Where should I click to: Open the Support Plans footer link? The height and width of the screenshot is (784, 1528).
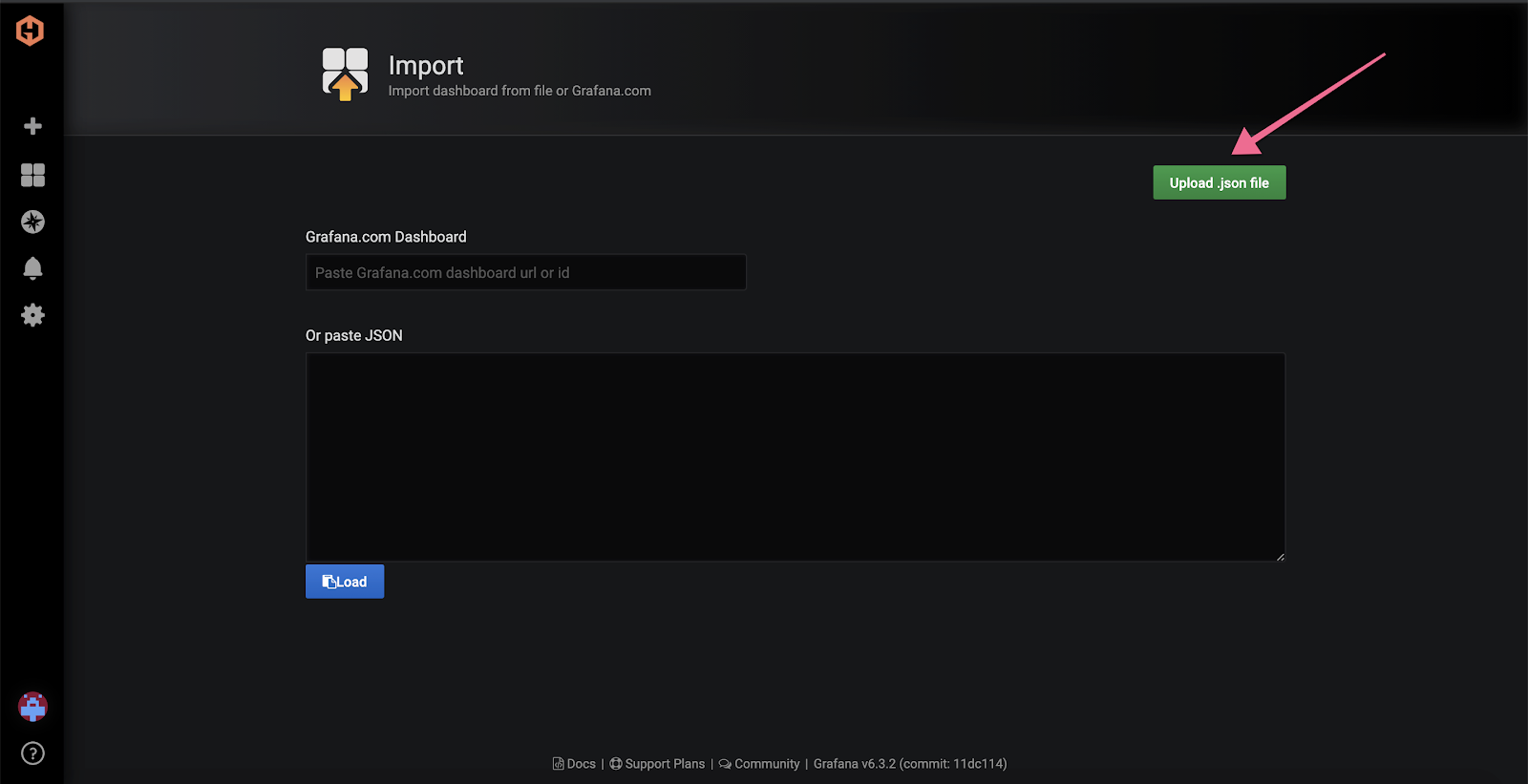tap(657, 764)
